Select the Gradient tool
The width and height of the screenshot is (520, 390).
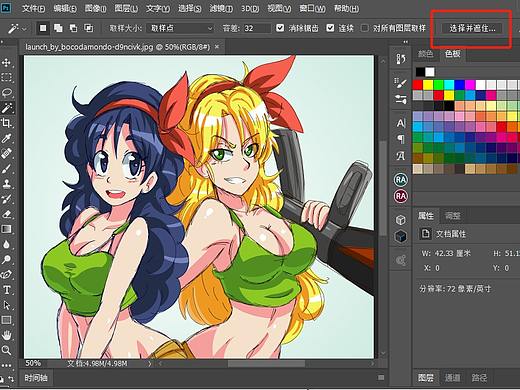click(7, 229)
